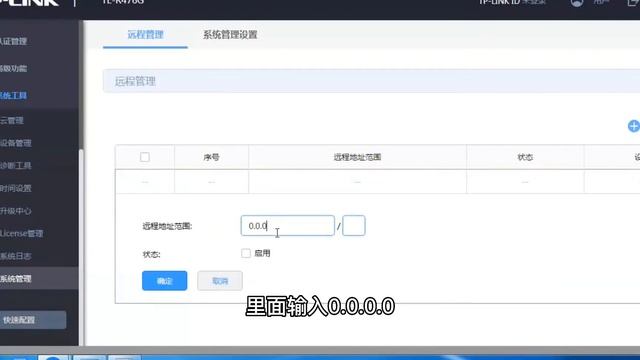Tick the select-all checkbox in table header
This screenshot has width=640, height=360.
click(x=144, y=157)
